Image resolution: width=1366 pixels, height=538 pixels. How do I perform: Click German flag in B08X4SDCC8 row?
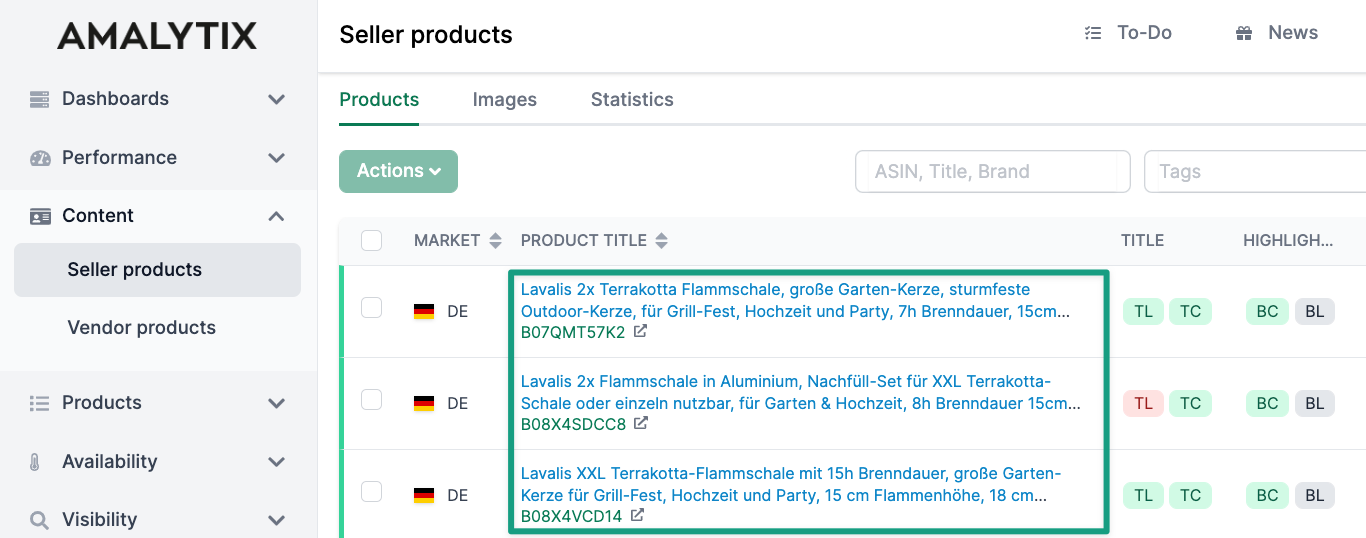click(x=424, y=404)
